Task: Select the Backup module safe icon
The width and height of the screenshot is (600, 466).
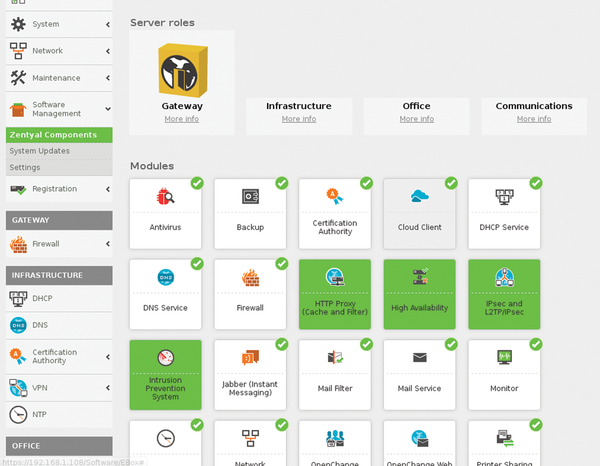Action: tap(250, 196)
